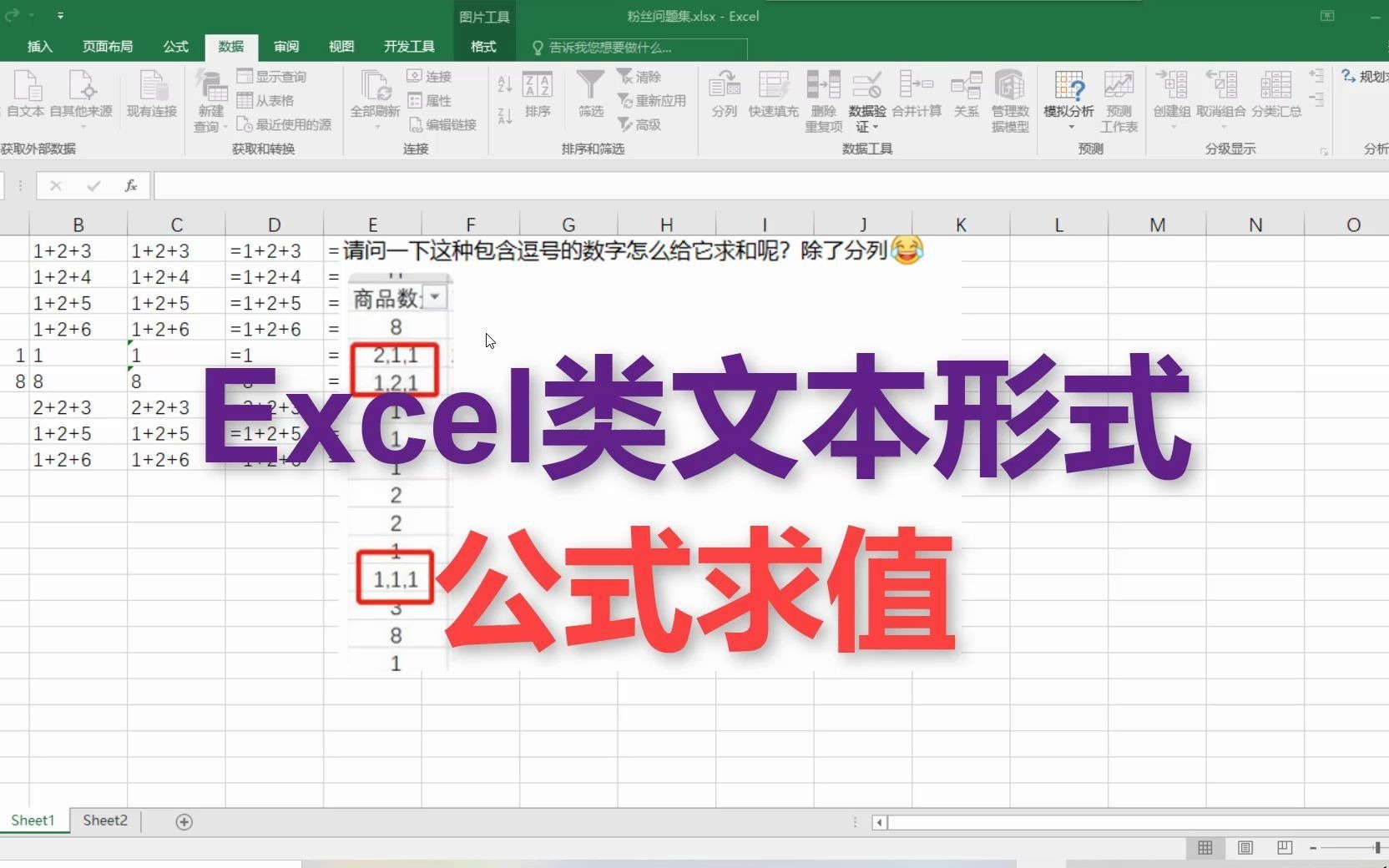Switch to the Insert (插入) tab
The width and height of the screenshot is (1389, 868).
tap(40, 47)
